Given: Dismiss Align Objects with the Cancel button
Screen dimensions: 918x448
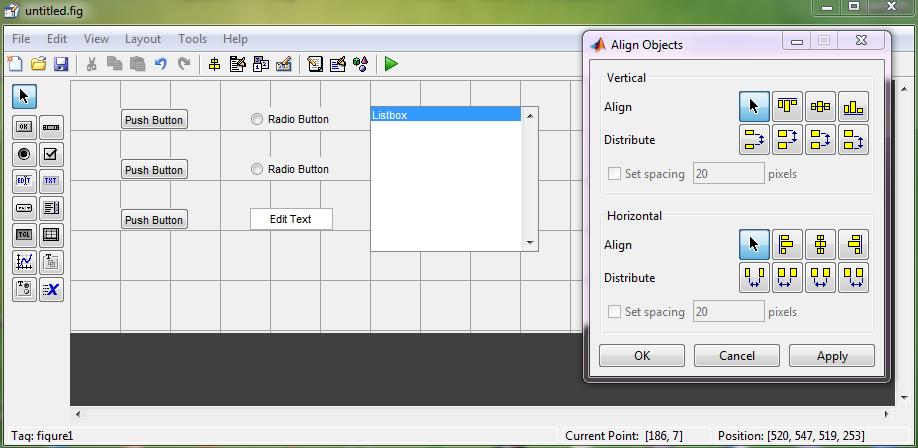Looking at the screenshot, I should click(x=737, y=355).
